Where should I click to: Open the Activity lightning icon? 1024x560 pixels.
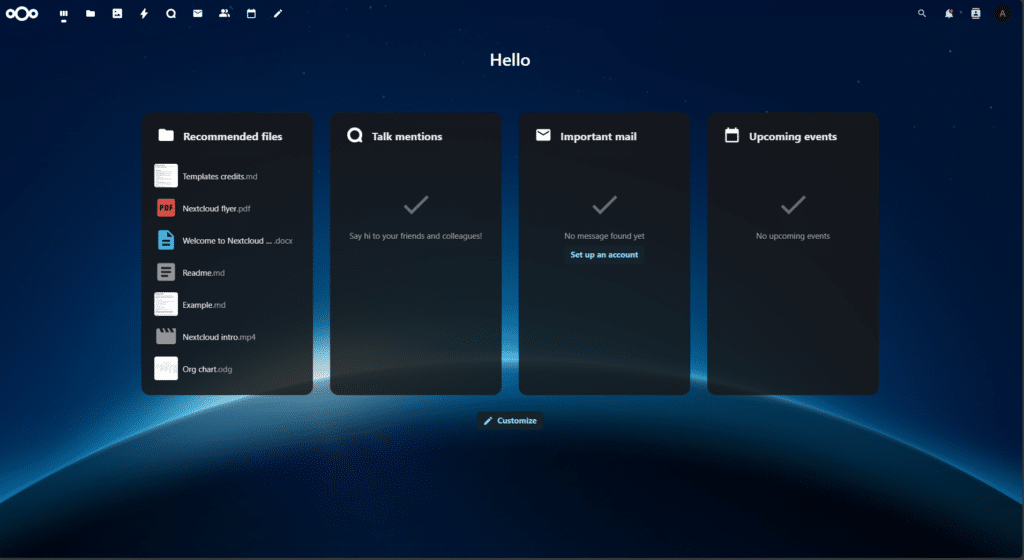pos(144,13)
